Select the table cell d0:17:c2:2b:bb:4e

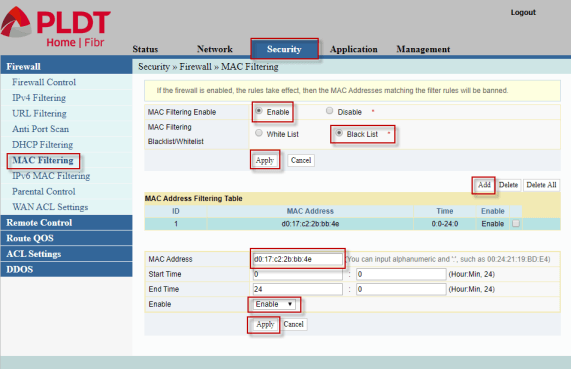point(310,224)
